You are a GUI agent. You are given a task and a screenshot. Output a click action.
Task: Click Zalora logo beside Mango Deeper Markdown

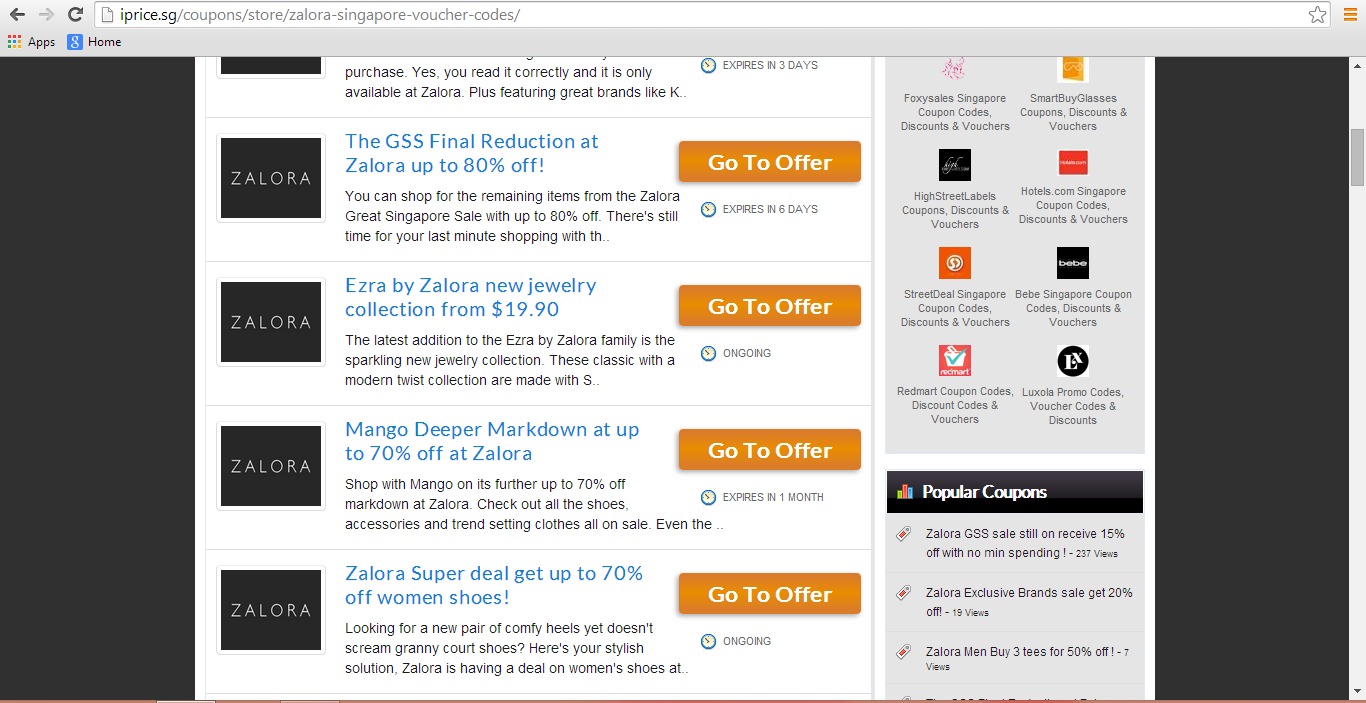pos(271,466)
